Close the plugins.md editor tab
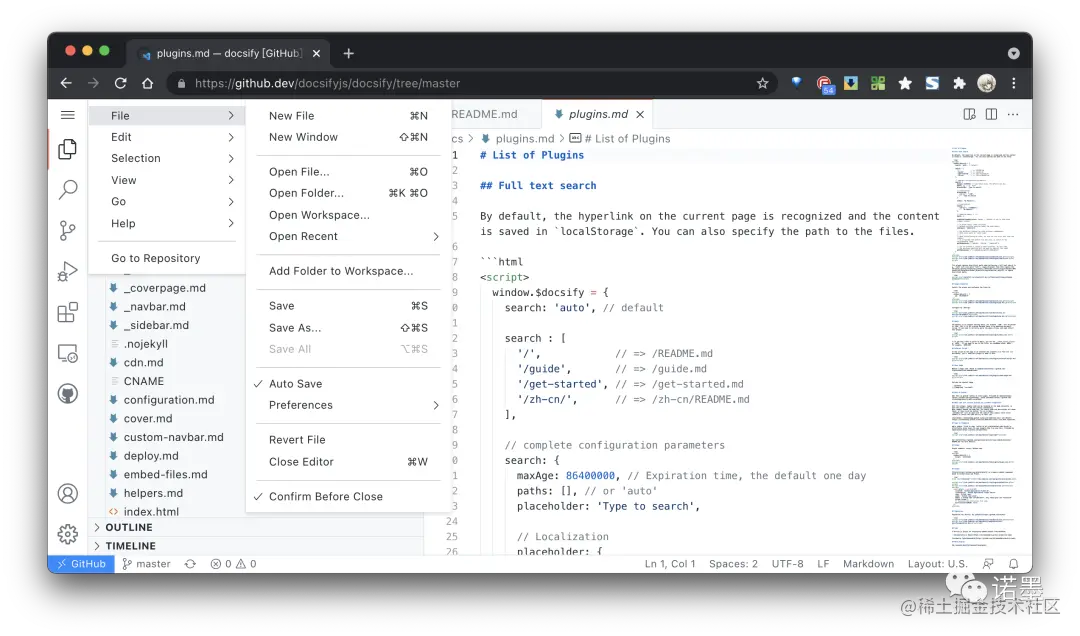The width and height of the screenshot is (1080, 636). pos(641,114)
